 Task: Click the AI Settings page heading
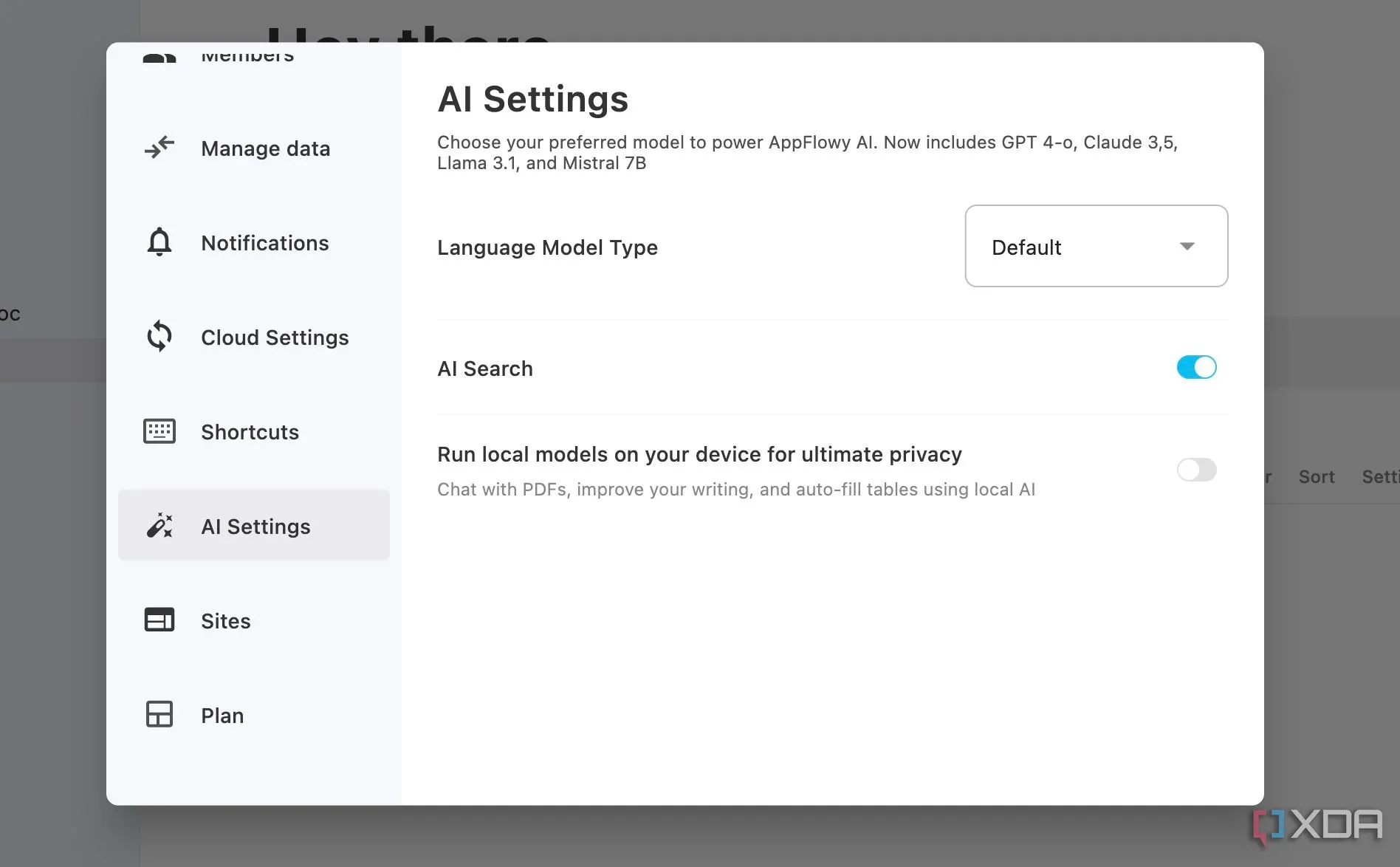click(x=532, y=99)
